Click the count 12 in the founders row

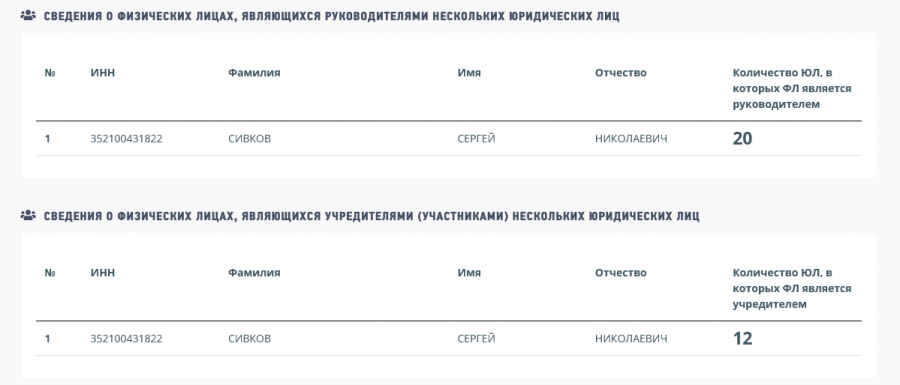pos(742,338)
